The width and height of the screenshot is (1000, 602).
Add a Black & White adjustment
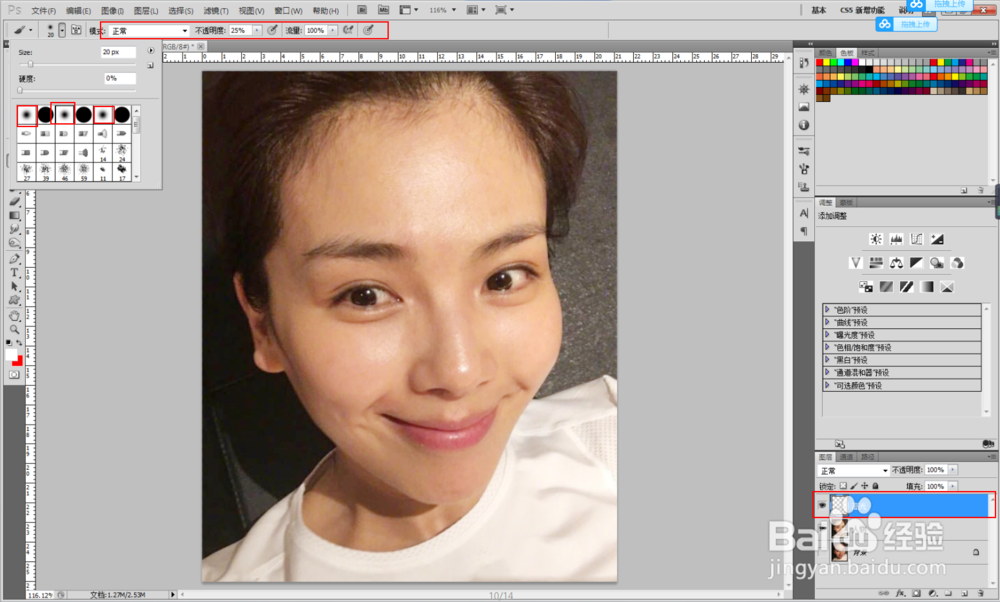916,263
